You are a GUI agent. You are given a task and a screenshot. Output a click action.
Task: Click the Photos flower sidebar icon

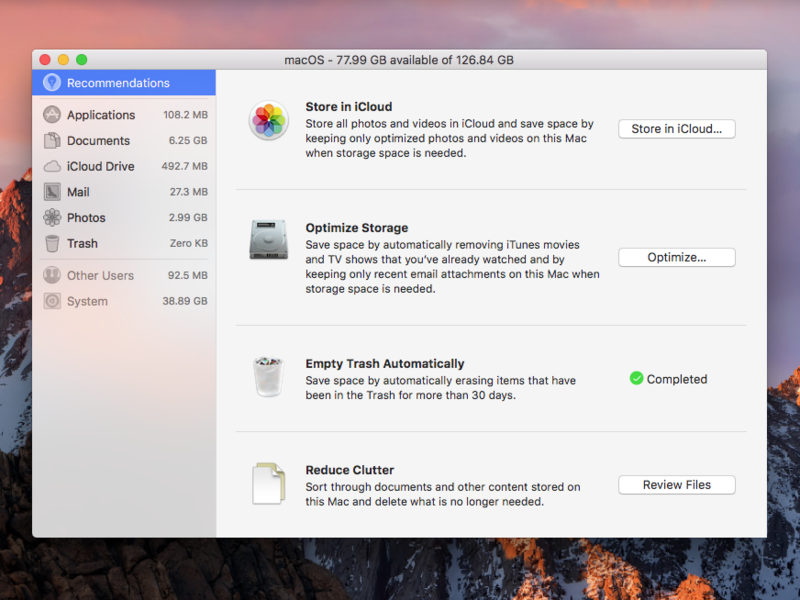point(52,218)
